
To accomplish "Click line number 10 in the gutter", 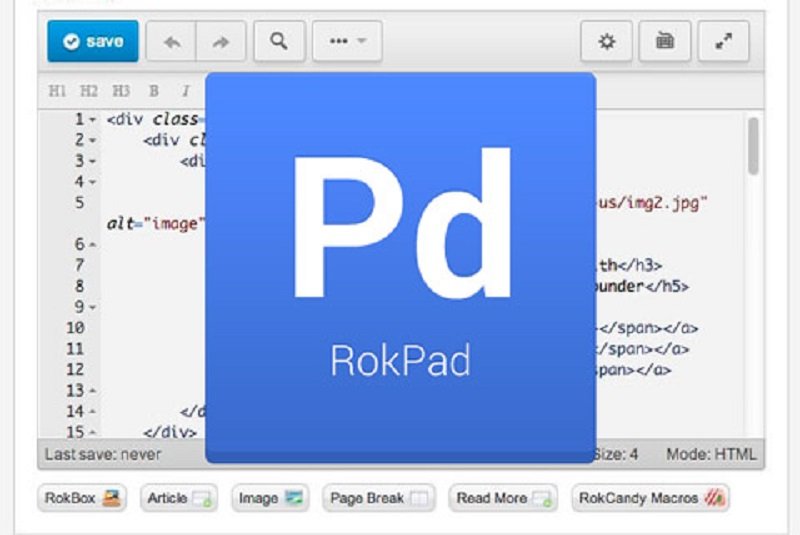I will tap(76, 328).
